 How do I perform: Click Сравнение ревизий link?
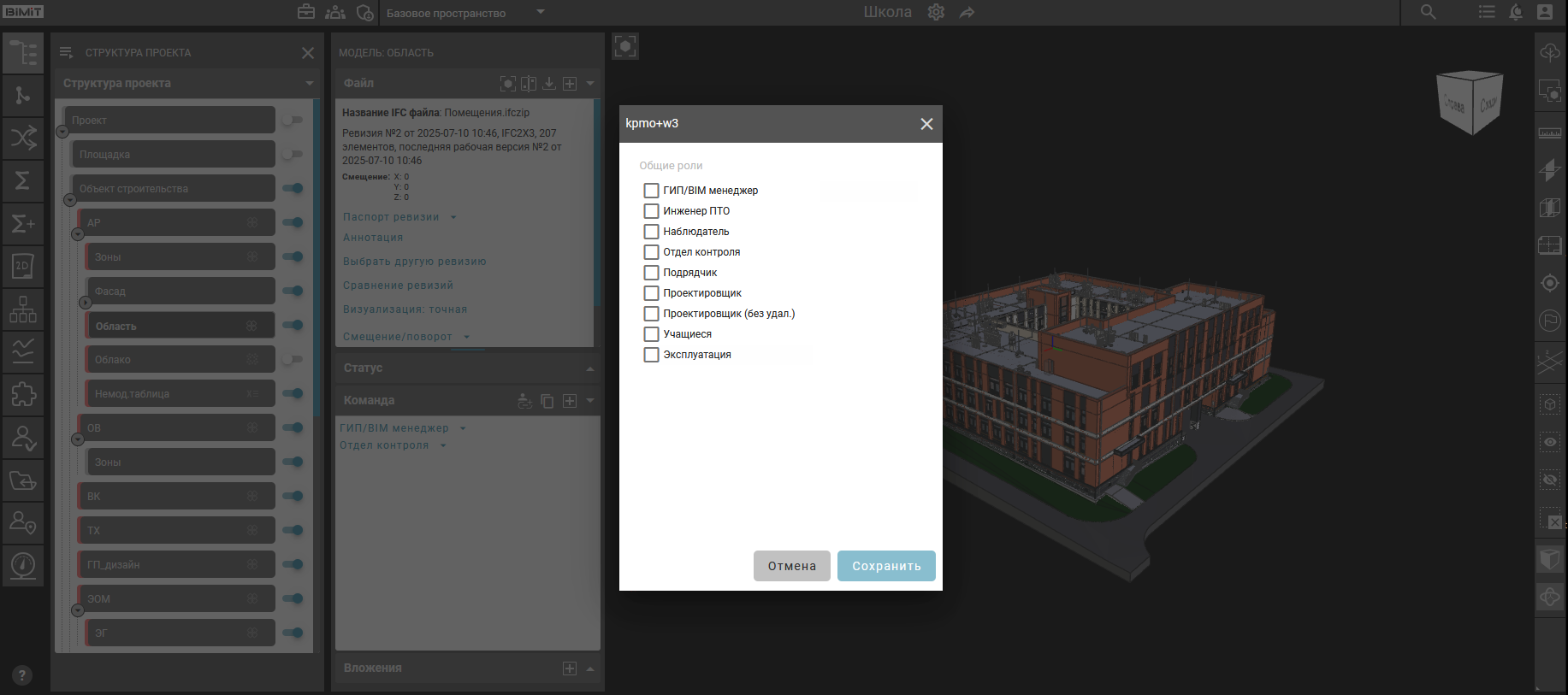pyautogui.click(x=398, y=286)
